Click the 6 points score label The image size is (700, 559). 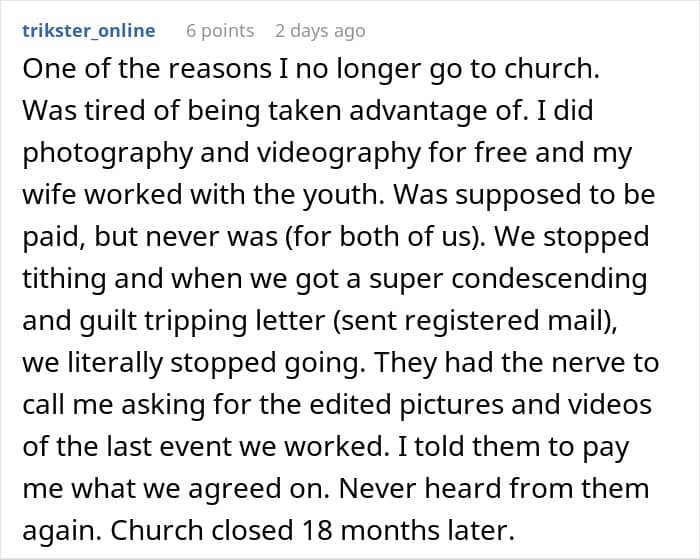[x=220, y=30]
